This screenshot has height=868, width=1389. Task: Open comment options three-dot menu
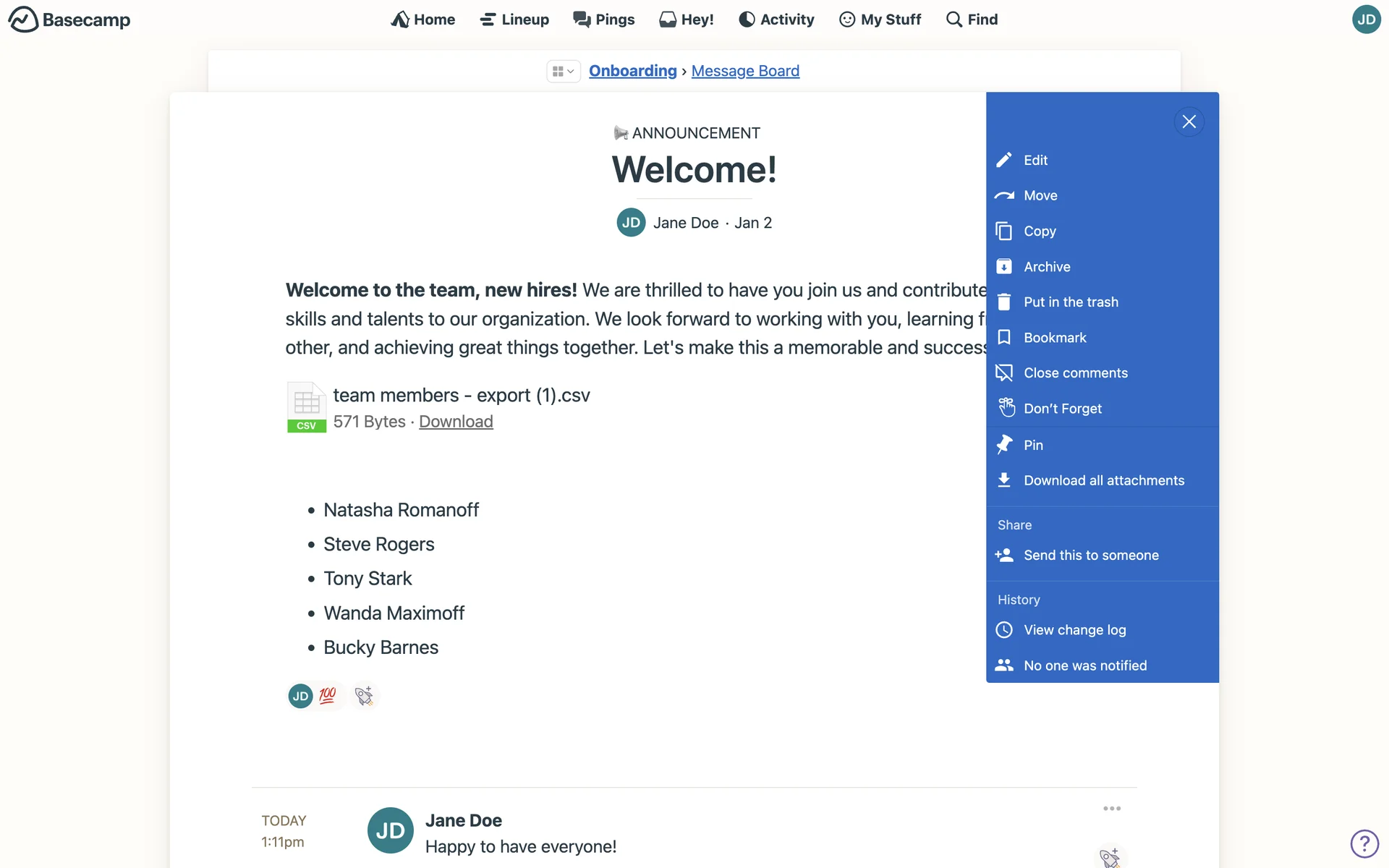(x=1112, y=809)
